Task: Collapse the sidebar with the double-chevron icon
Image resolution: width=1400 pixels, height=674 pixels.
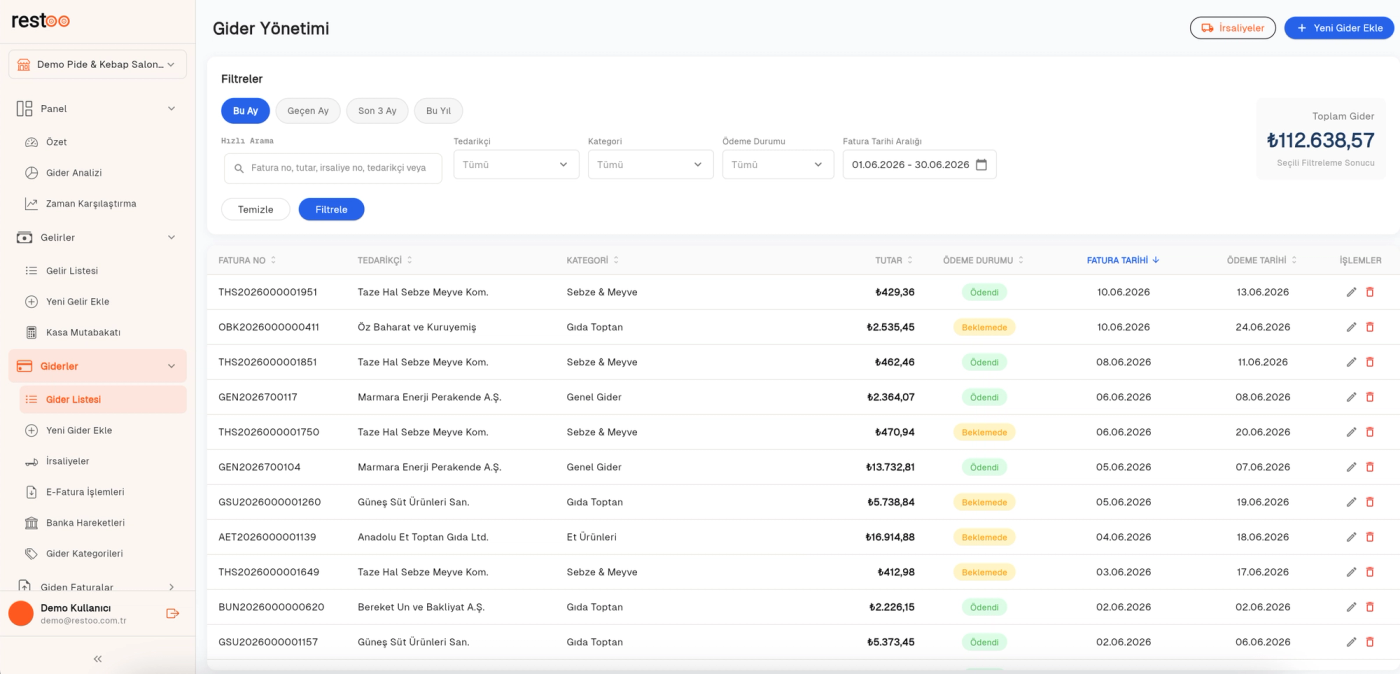Action: tap(98, 659)
